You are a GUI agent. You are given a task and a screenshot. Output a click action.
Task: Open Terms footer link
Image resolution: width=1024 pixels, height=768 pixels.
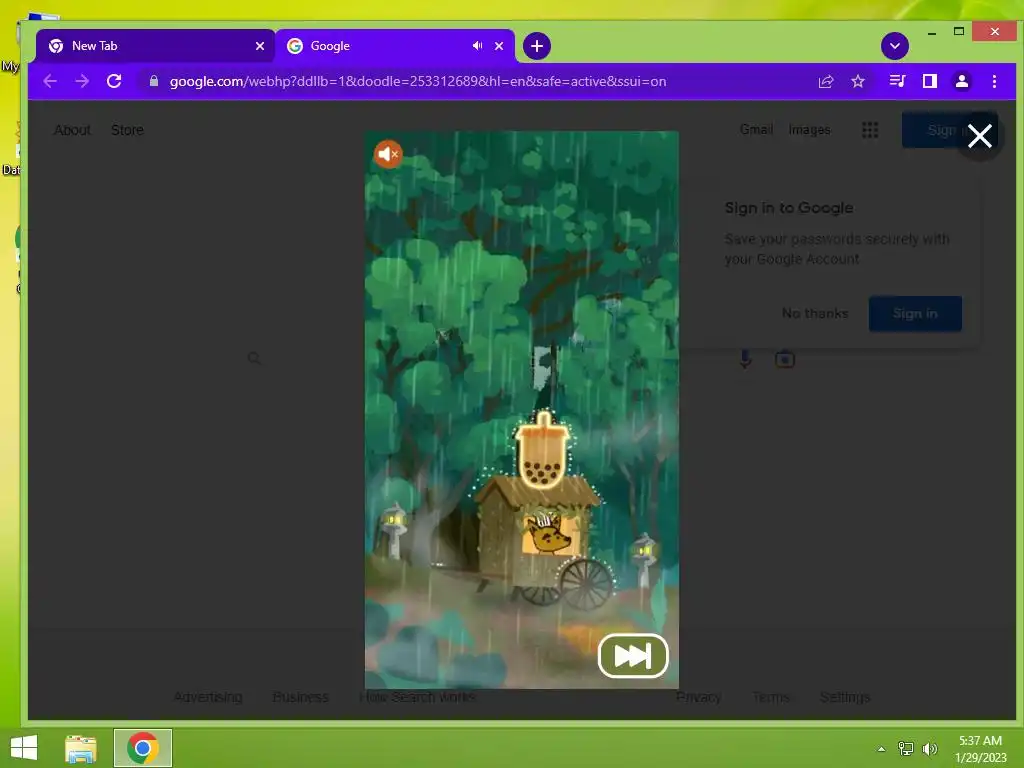click(771, 697)
